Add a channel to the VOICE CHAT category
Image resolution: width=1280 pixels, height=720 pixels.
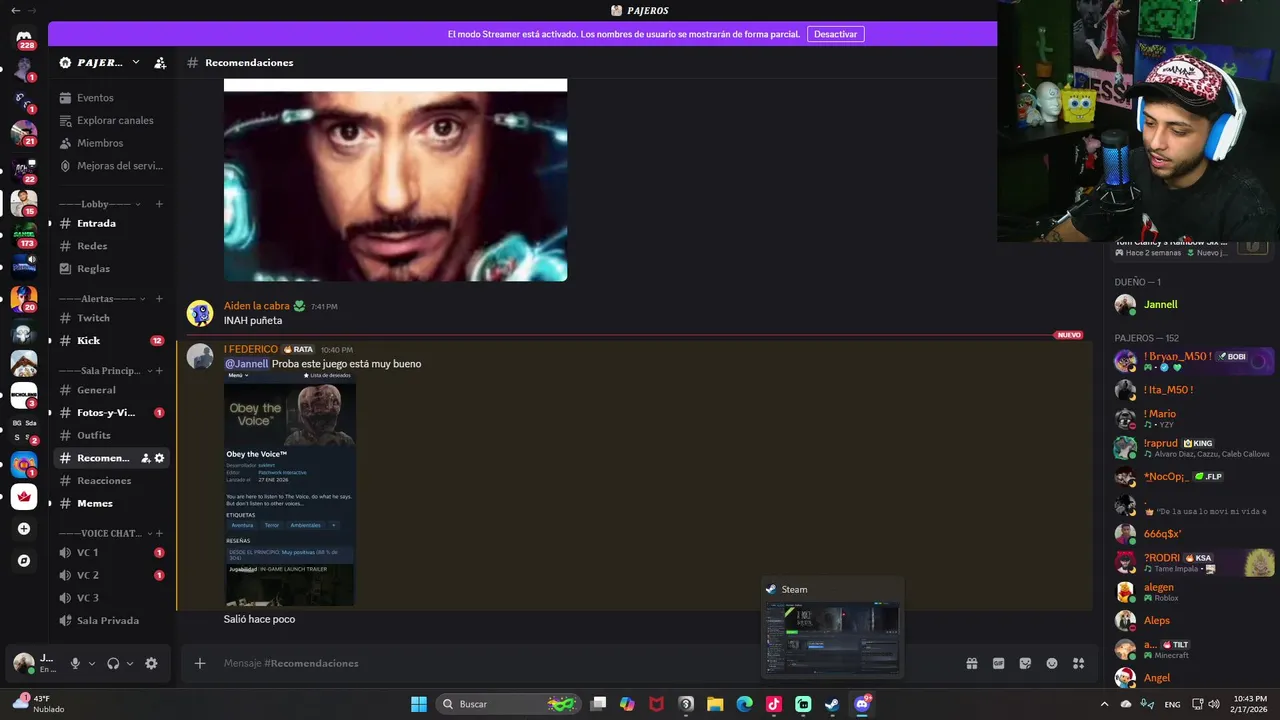click(159, 533)
